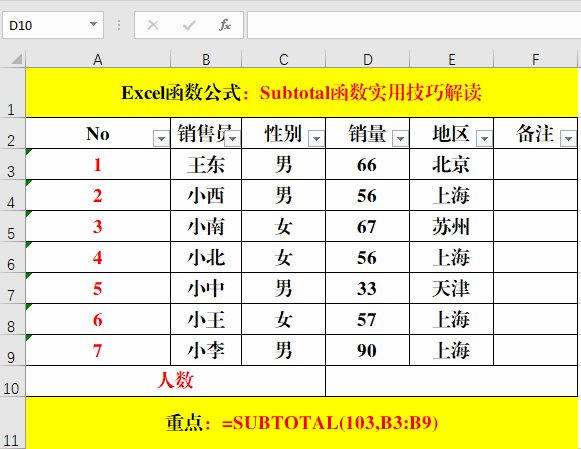Select row 11 header
The height and width of the screenshot is (449, 581).
pyautogui.click(x=12, y=423)
